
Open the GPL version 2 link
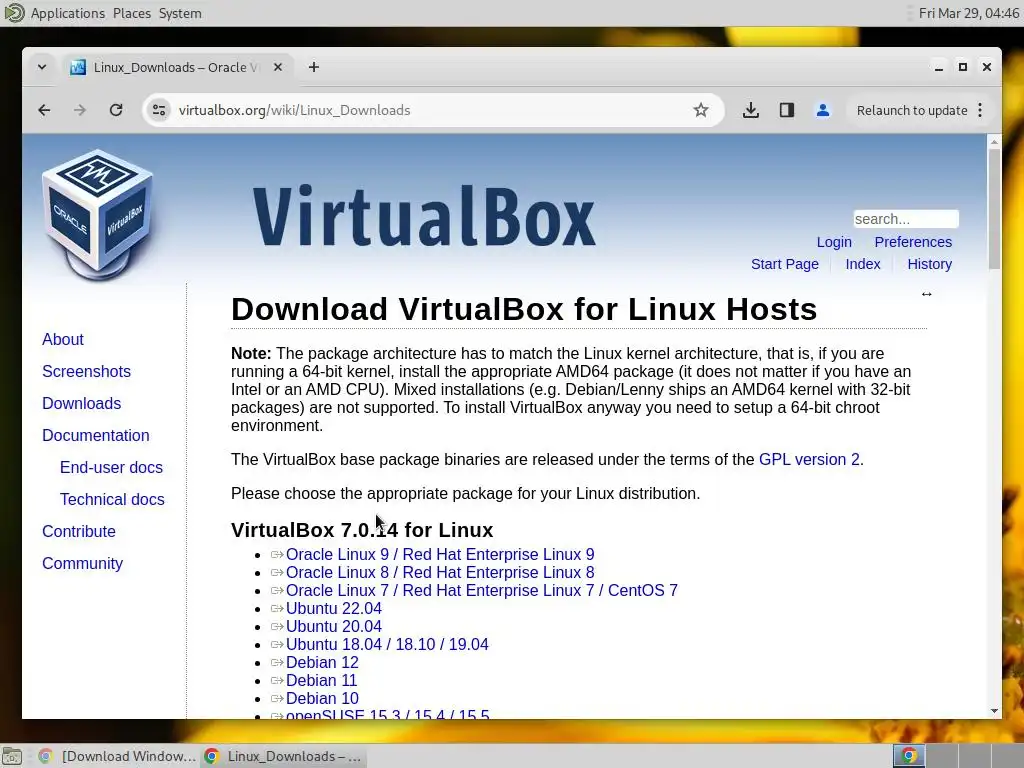[809, 460]
